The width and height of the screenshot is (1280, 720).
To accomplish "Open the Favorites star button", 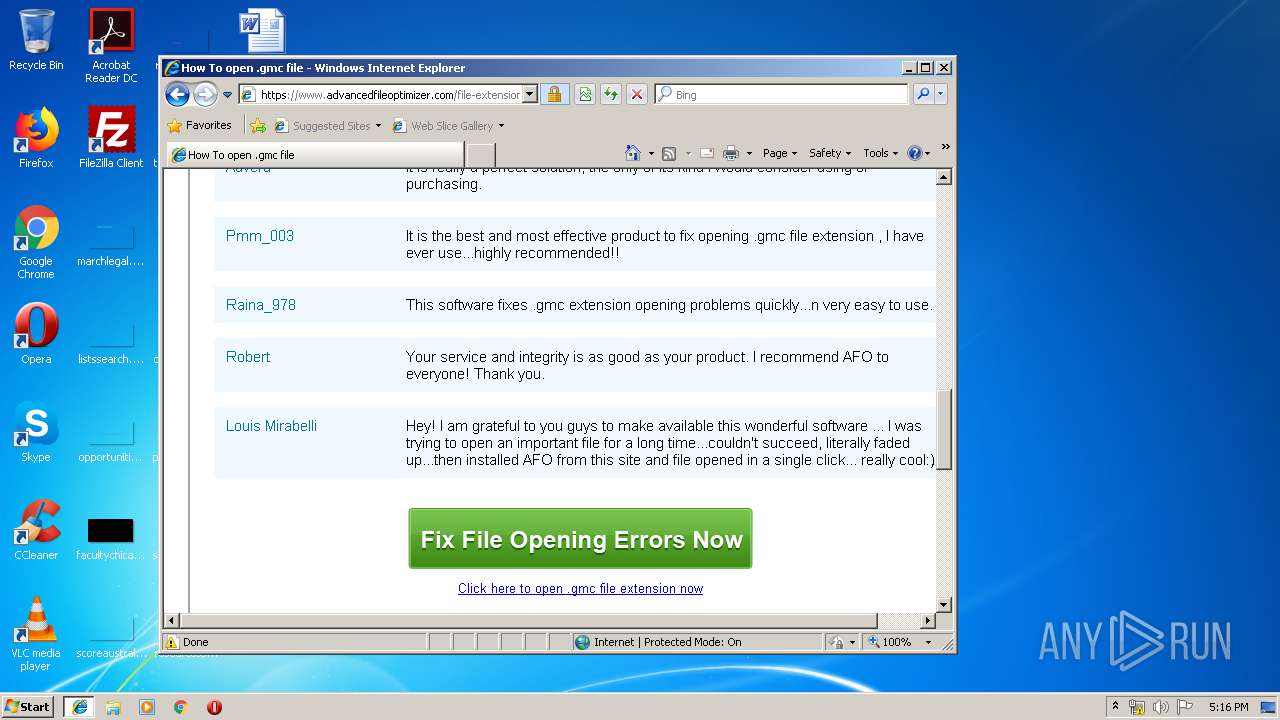I will click(199, 125).
